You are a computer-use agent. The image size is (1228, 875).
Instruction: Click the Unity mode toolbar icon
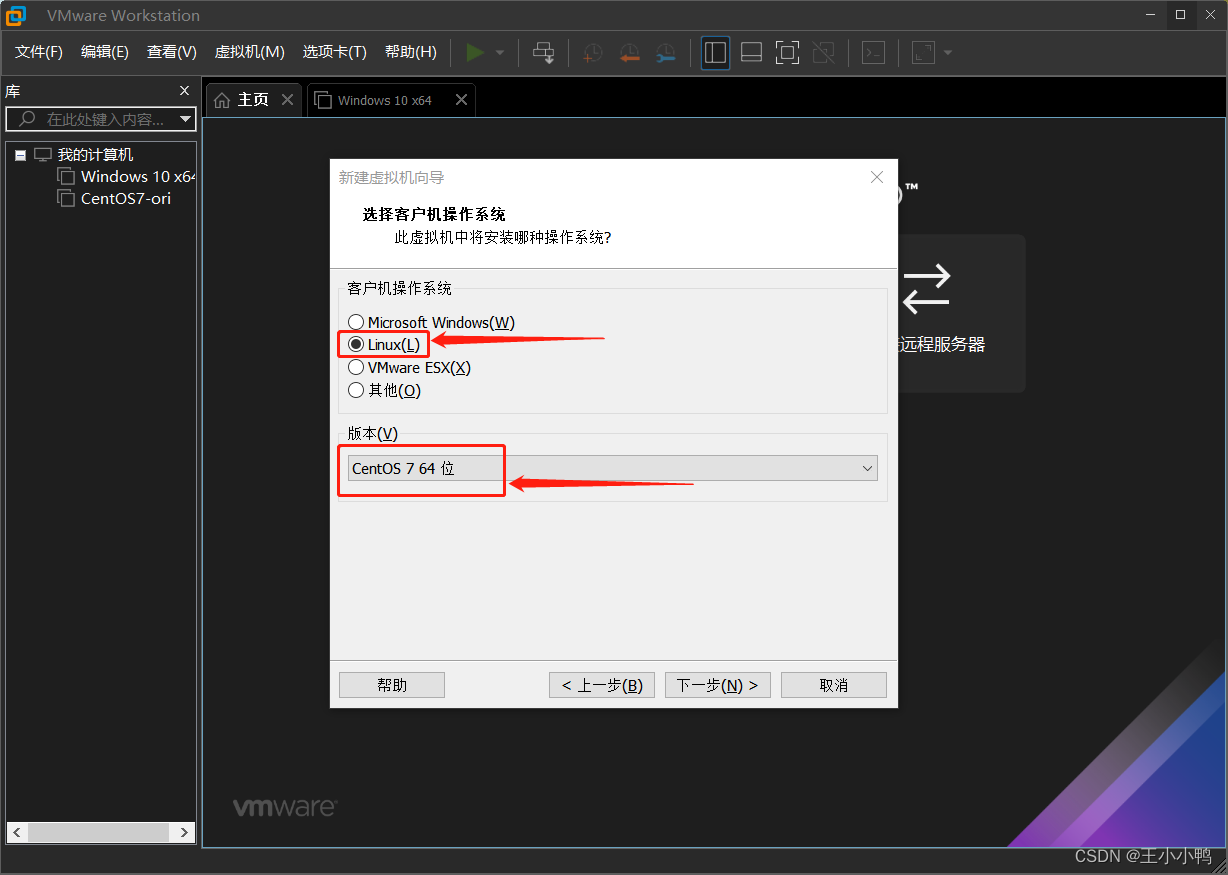pos(824,52)
